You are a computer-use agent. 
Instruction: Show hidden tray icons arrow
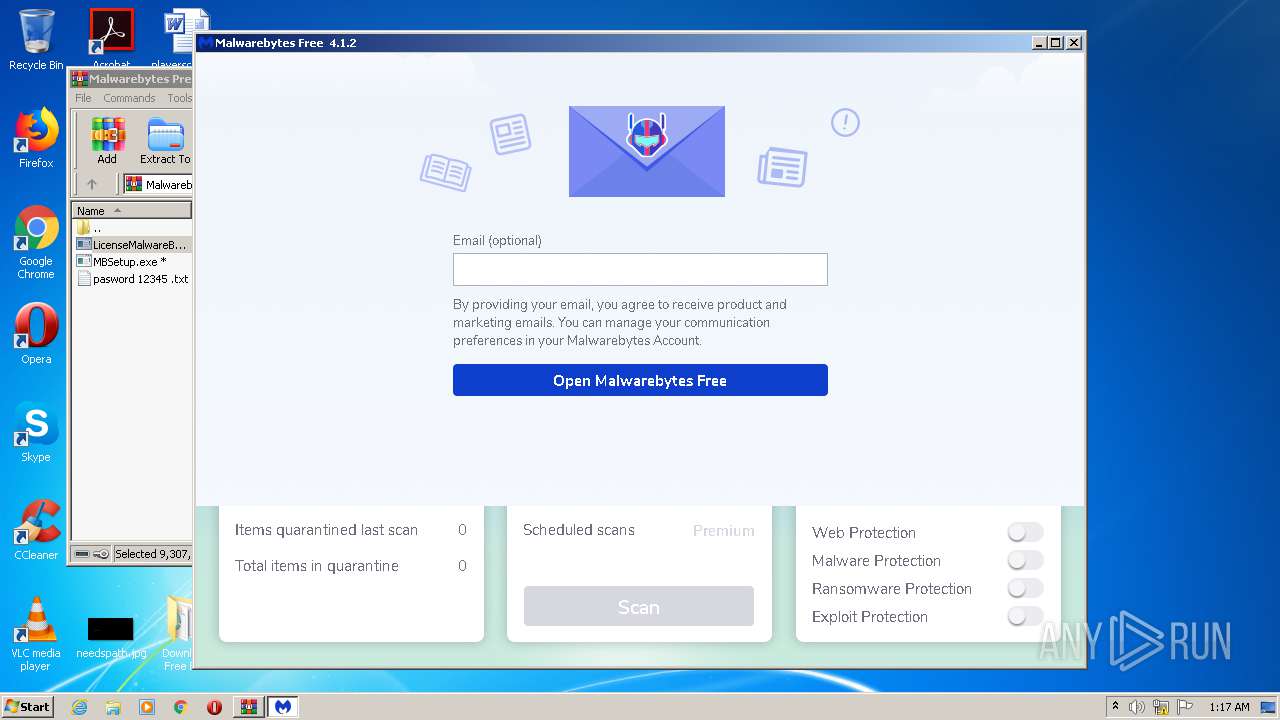(1116, 707)
